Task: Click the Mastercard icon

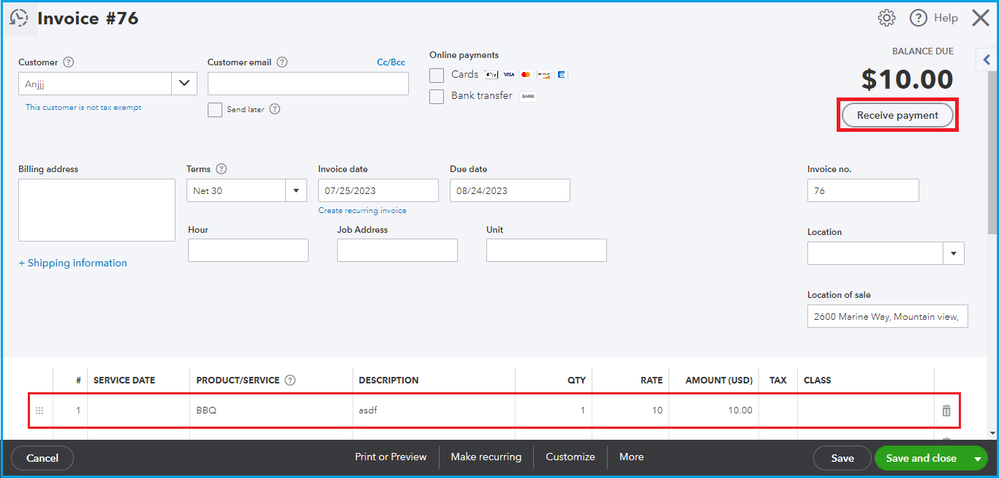Action: 526,75
